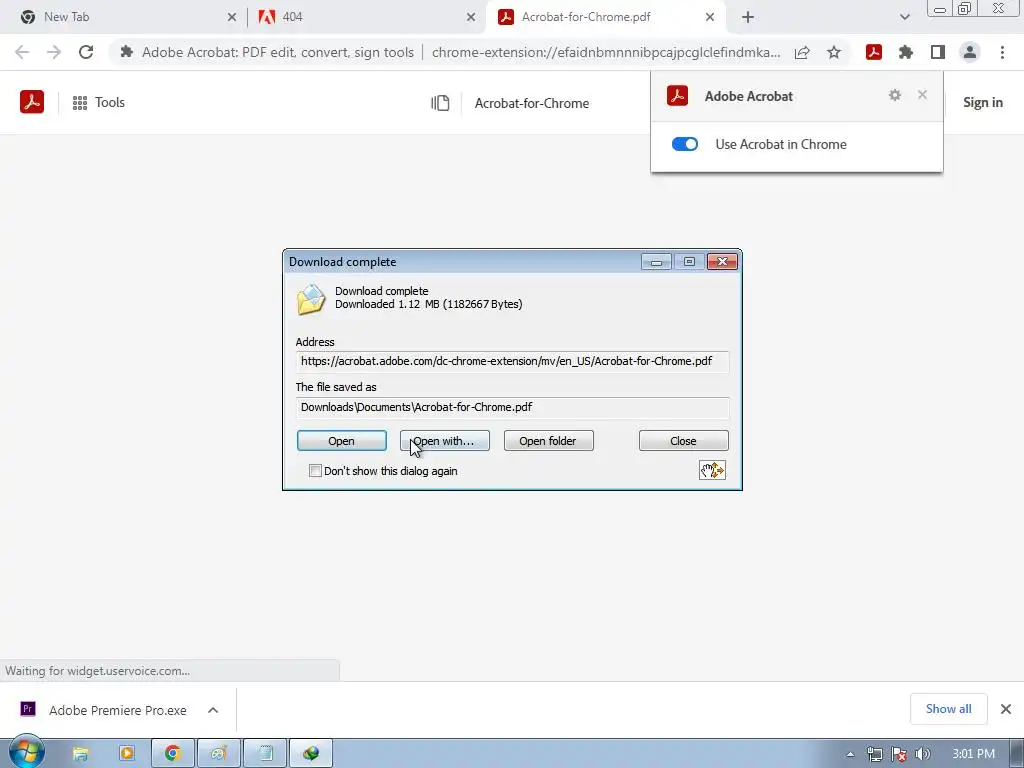
Task: Click the share page icon in address bar
Action: click(802, 52)
